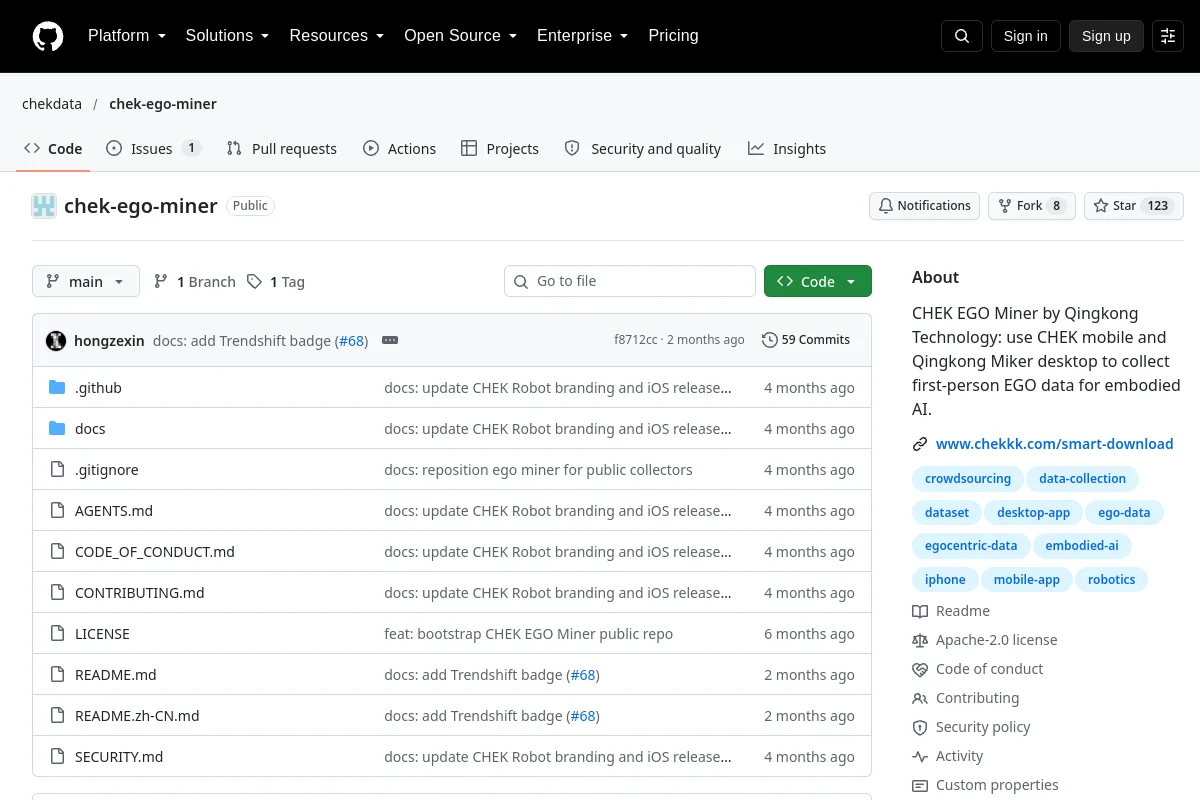Open CODE_OF_CONDUCT.md file
This screenshot has height=800, width=1200.
pos(155,552)
